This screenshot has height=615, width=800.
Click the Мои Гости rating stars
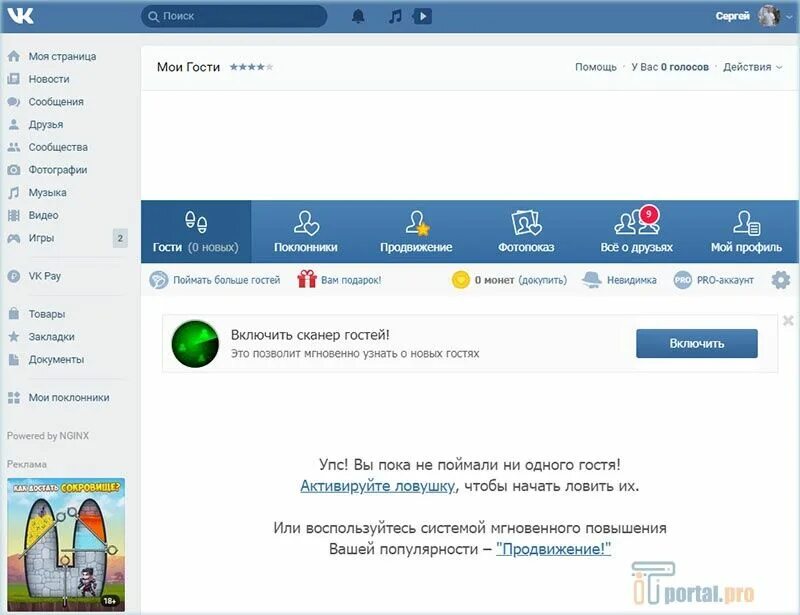point(251,67)
